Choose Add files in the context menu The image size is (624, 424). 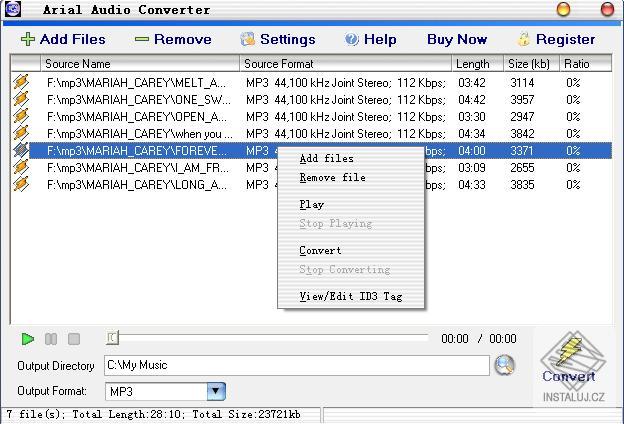click(x=327, y=158)
